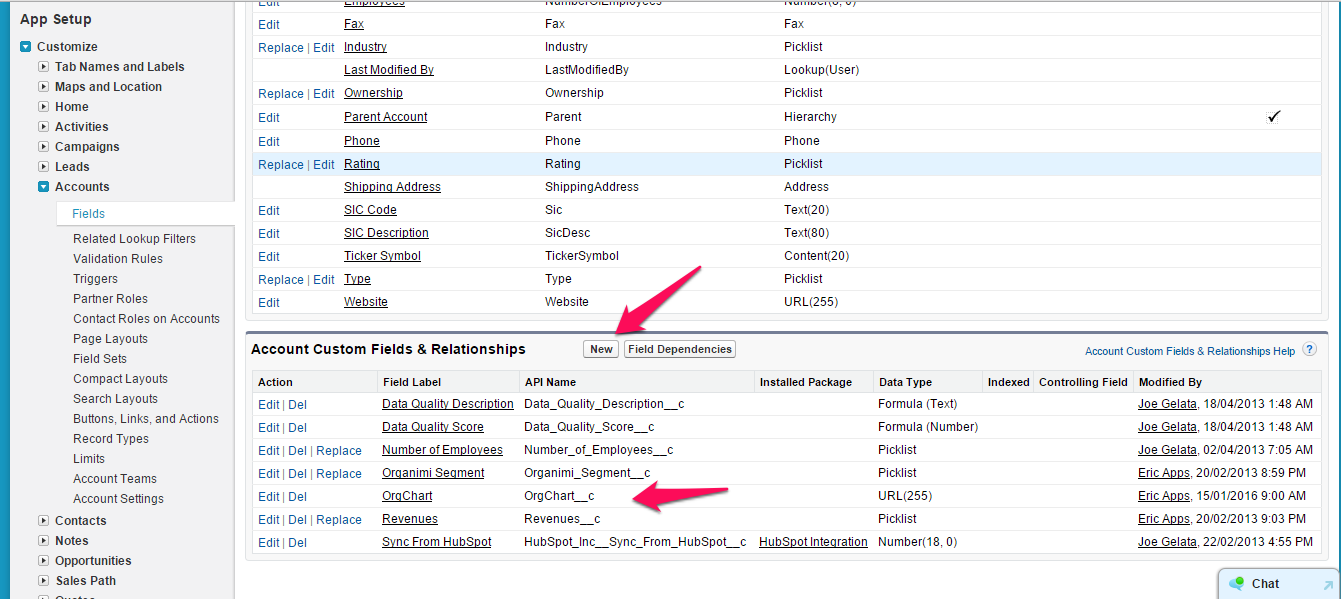
Task: Click Replace for the Rating field
Action: point(281,164)
